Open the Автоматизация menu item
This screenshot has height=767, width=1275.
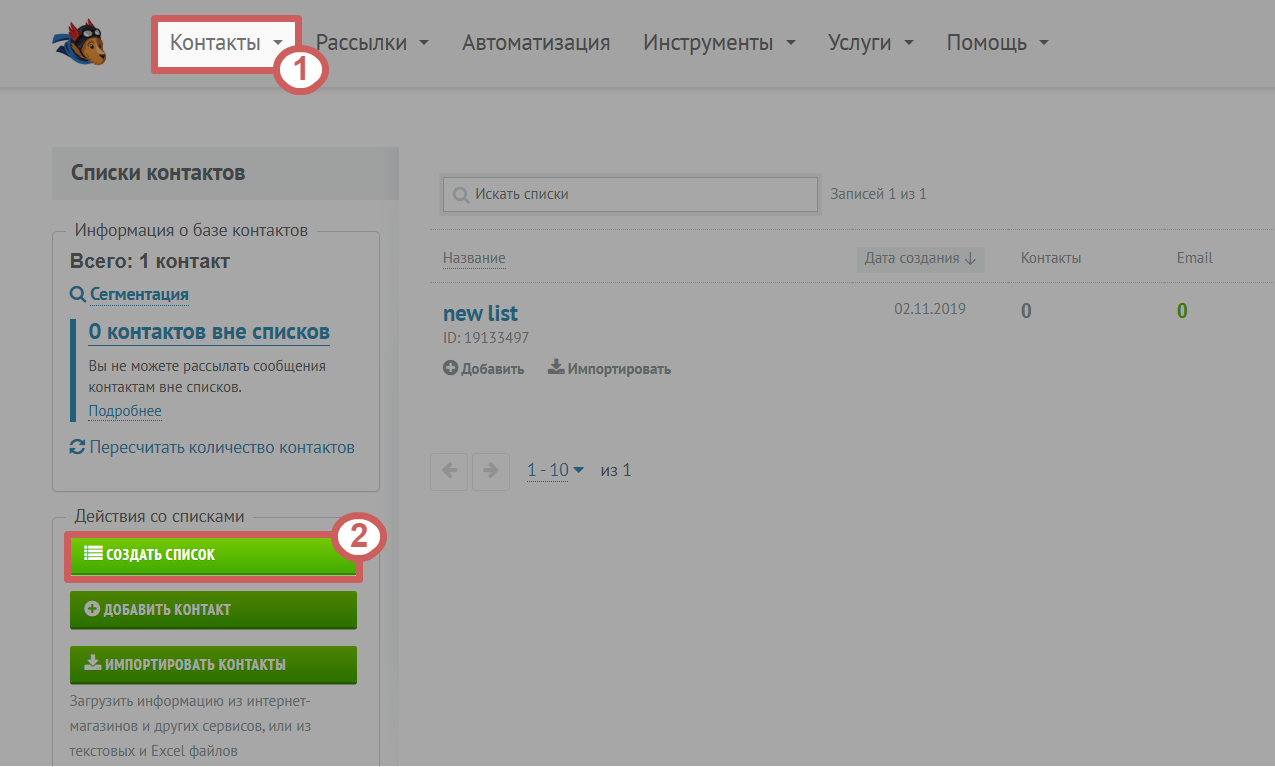point(536,43)
